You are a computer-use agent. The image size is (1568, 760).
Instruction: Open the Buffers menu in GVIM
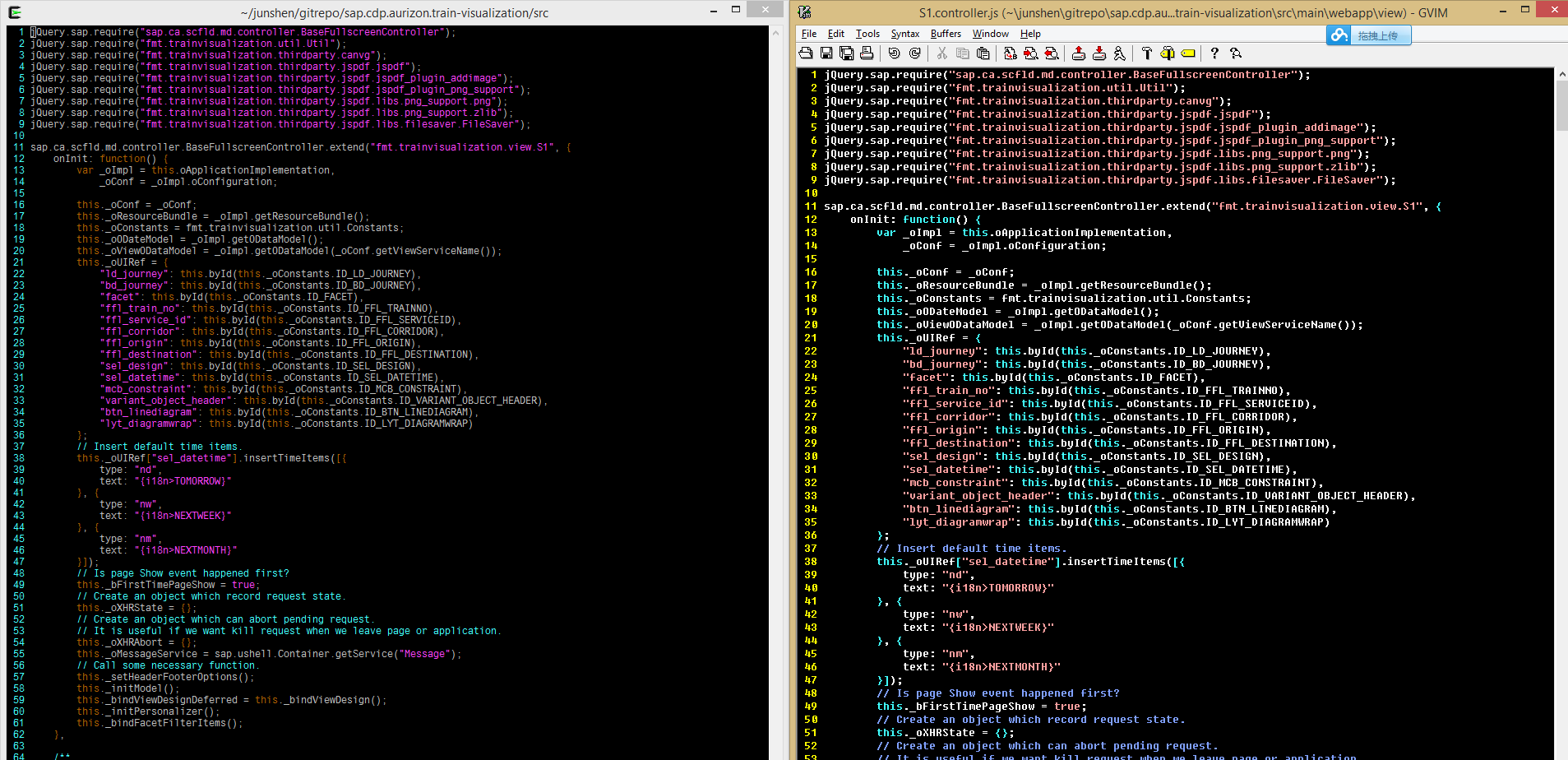(x=946, y=34)
